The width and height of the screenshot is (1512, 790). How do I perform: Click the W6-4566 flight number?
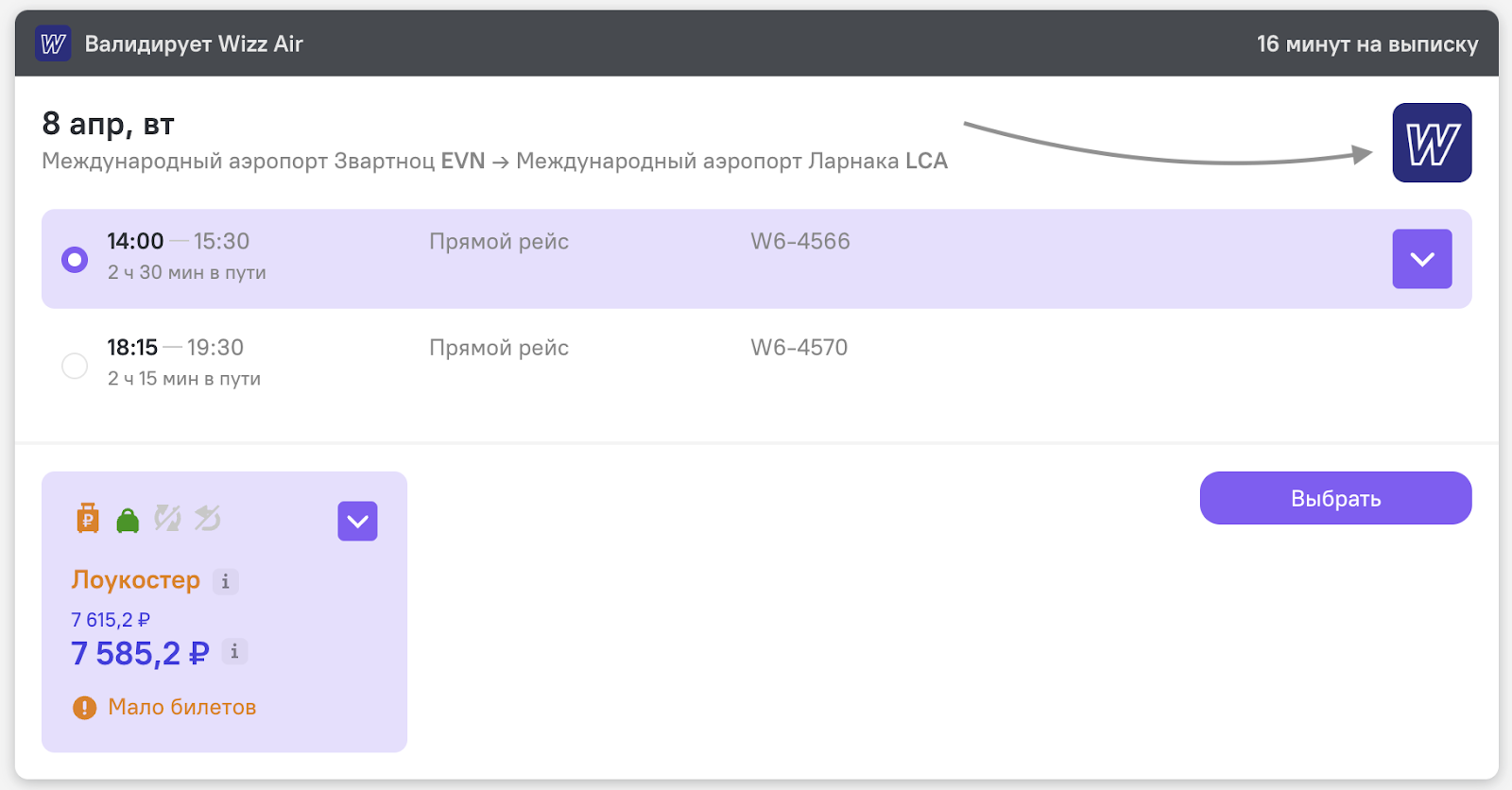pyautogui.click(x=800, y=241)
